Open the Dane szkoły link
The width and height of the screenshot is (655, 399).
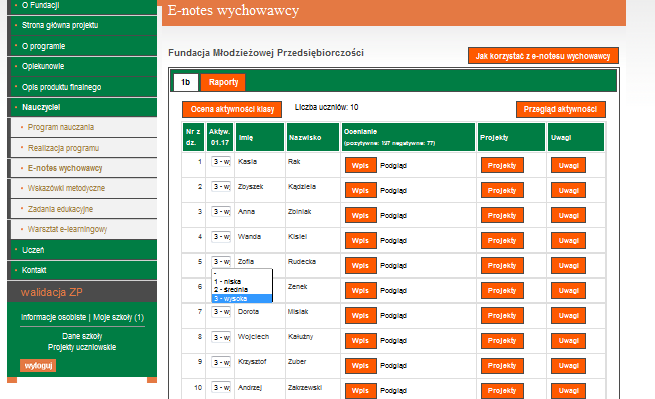[82, 336]
